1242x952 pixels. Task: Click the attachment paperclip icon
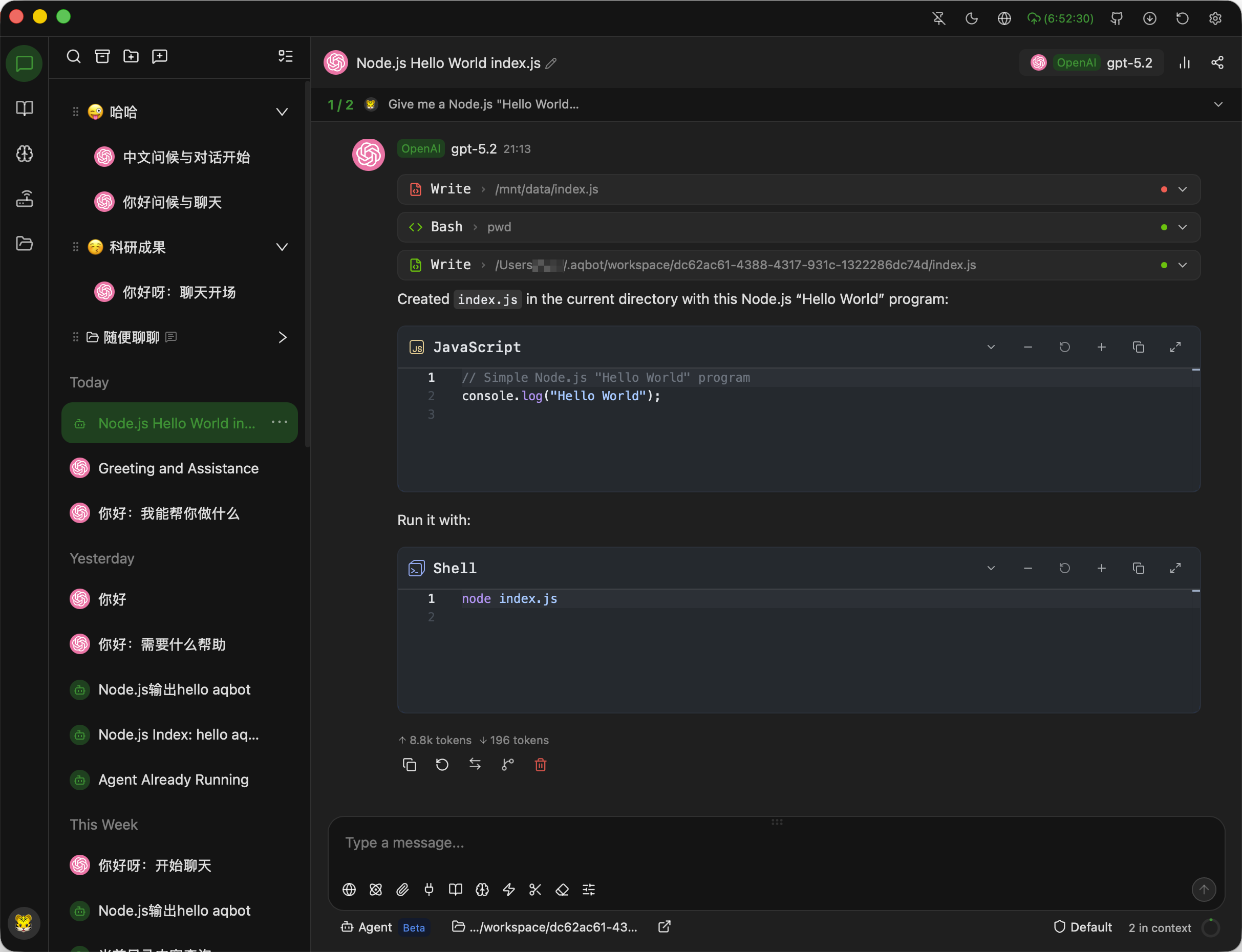click(x=403, y=890)
